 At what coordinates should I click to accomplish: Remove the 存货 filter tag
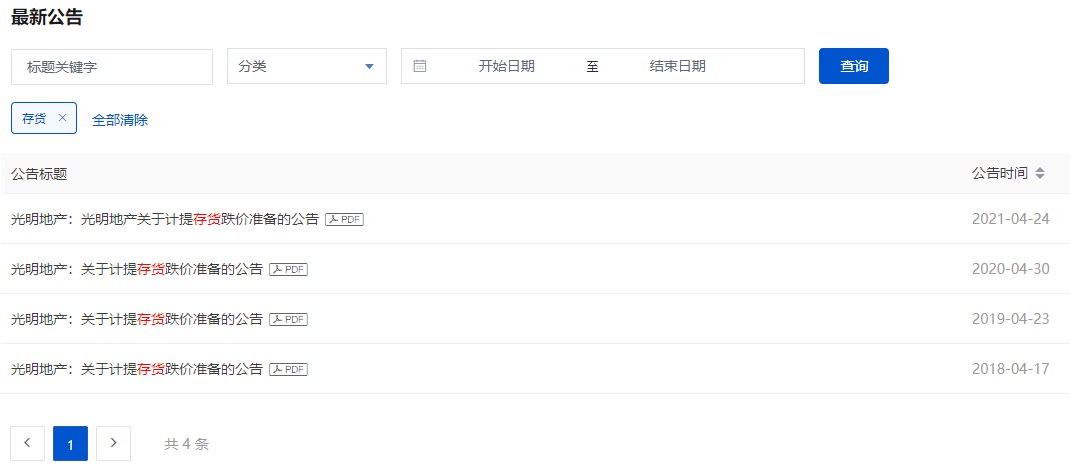[62, 118]
